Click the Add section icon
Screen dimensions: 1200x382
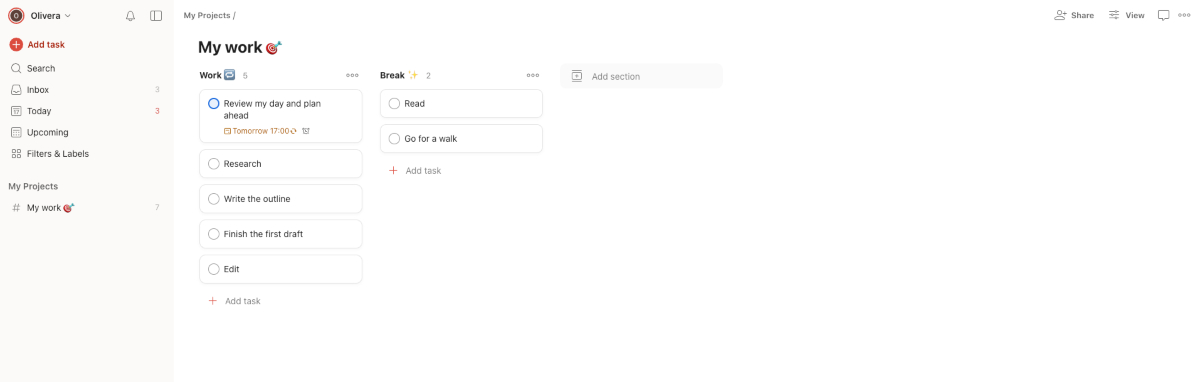tap(577, 76)
